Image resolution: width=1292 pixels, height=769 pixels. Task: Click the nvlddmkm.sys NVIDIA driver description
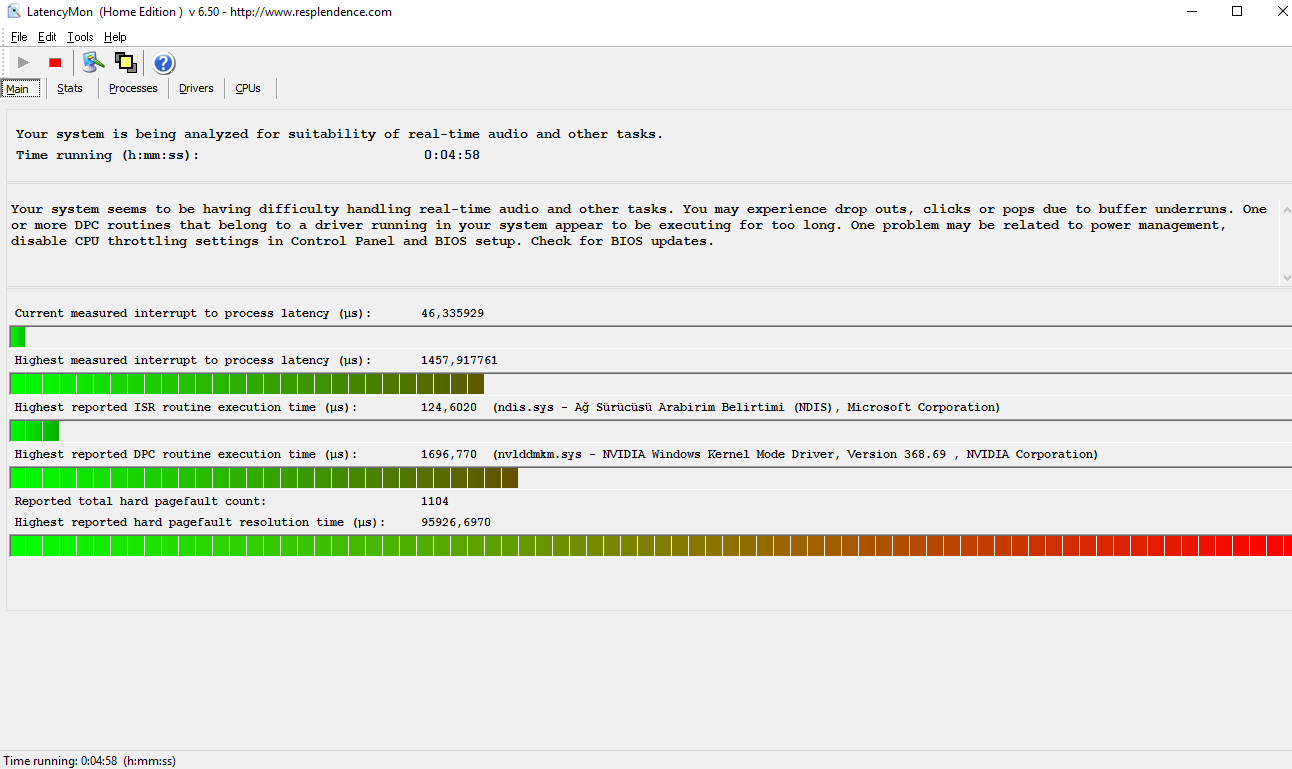[795, 454]
